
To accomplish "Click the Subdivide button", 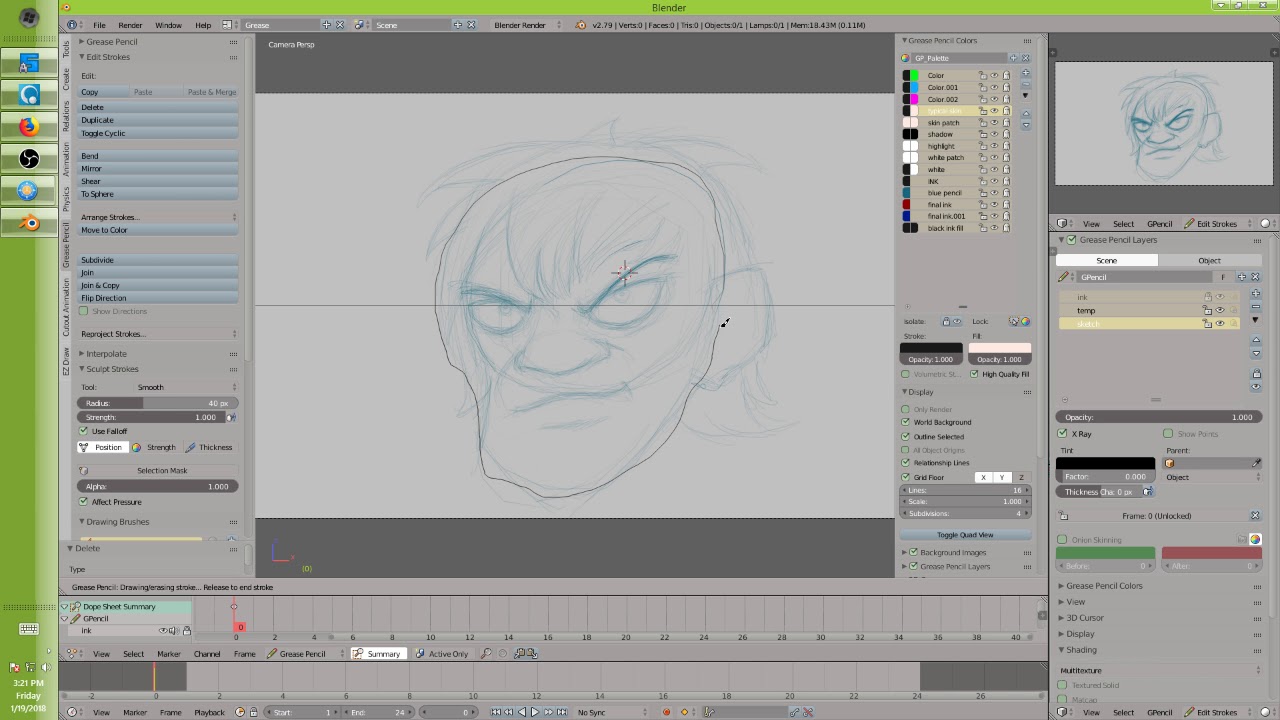I will point(158,260).
